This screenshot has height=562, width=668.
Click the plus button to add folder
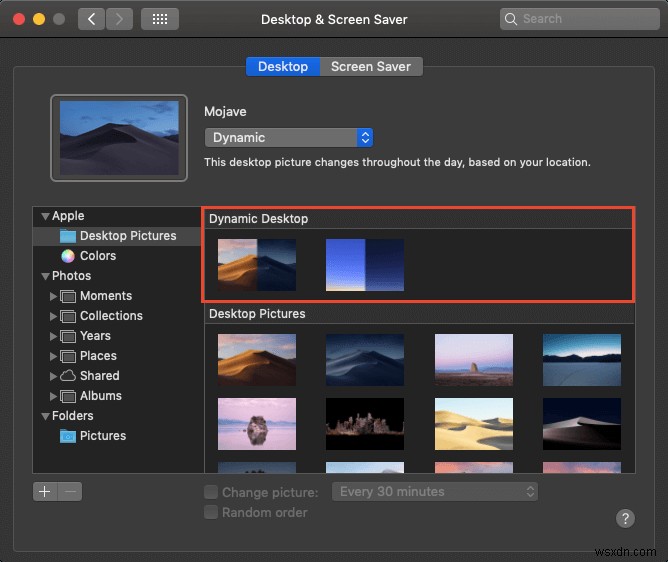[x=45, y=491]
